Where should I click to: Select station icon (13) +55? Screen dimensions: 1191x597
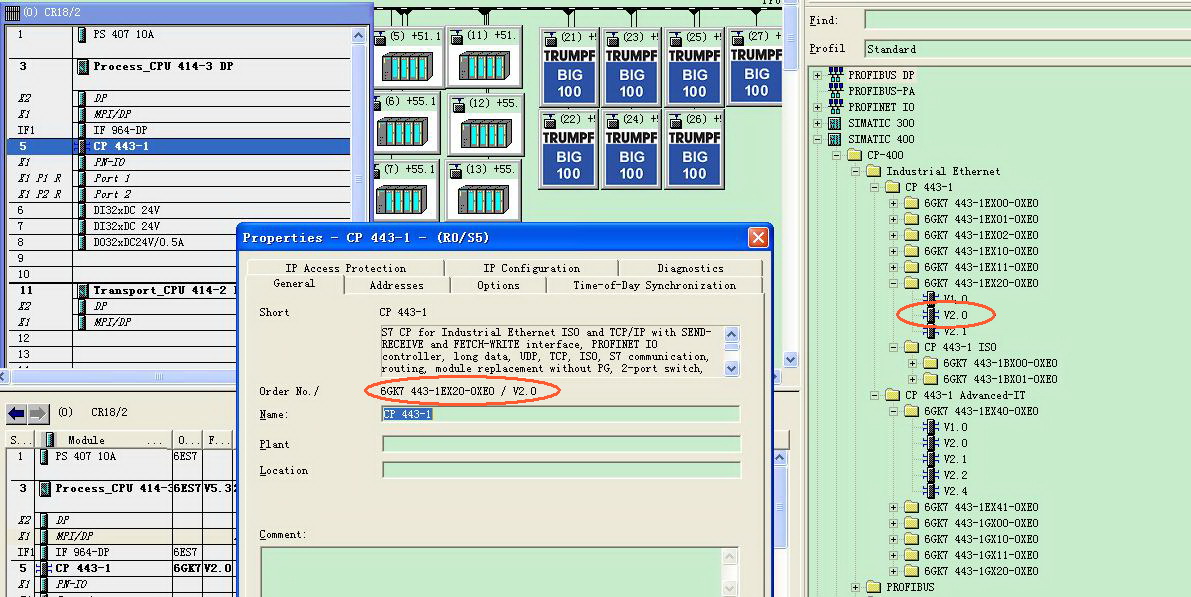pyautogui.click(x=484, y=190)
